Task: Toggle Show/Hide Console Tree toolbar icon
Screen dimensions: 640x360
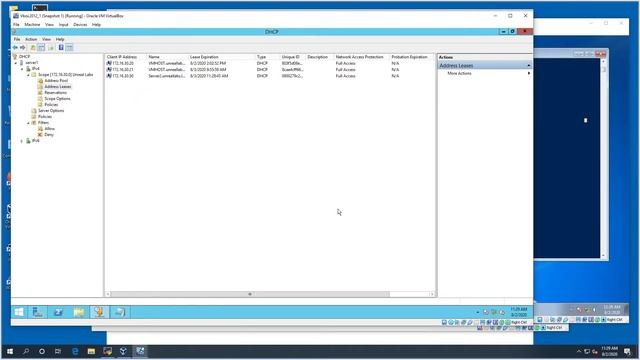Action: (41, 48)
